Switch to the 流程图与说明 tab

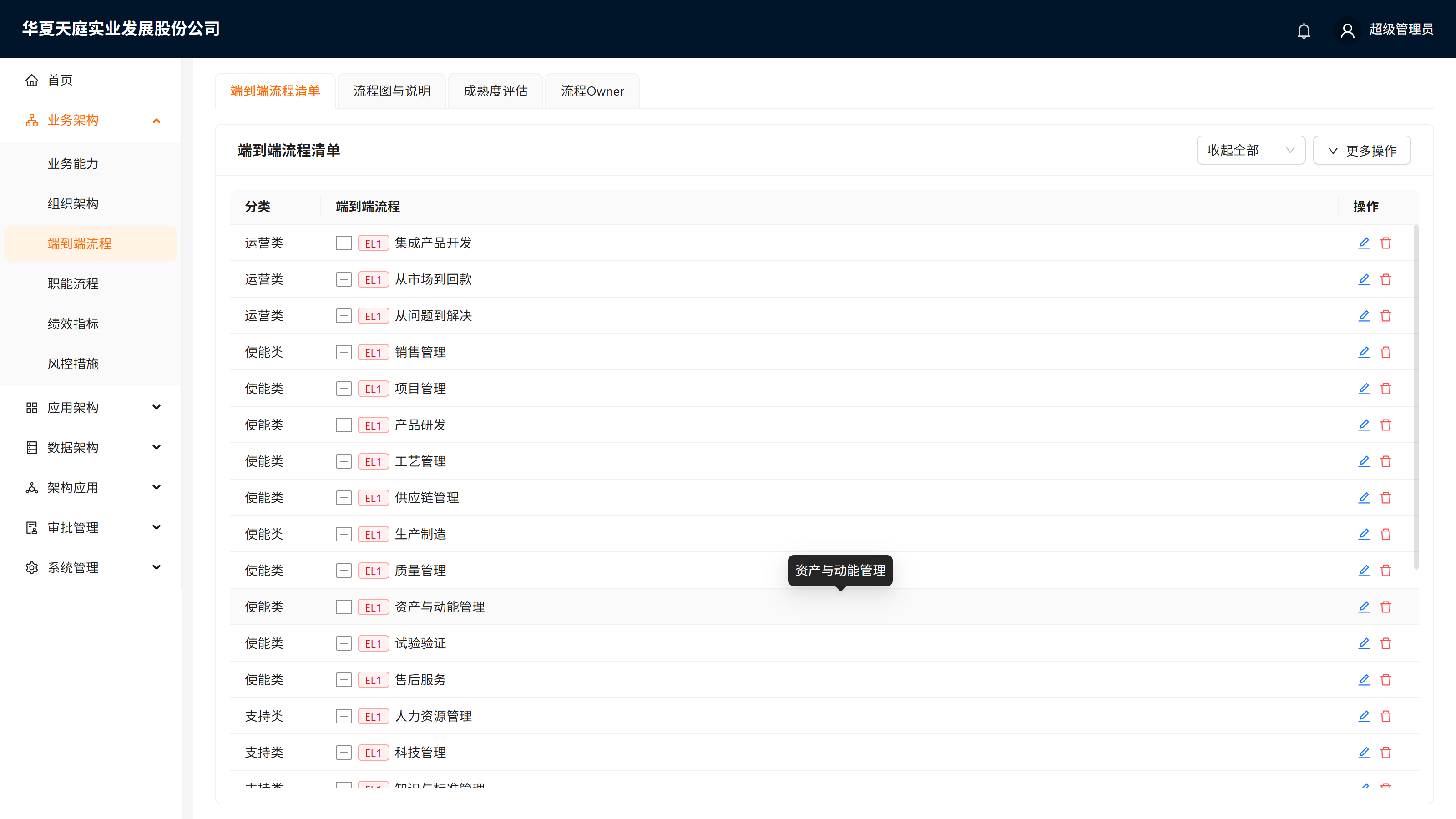coord(392,91)
